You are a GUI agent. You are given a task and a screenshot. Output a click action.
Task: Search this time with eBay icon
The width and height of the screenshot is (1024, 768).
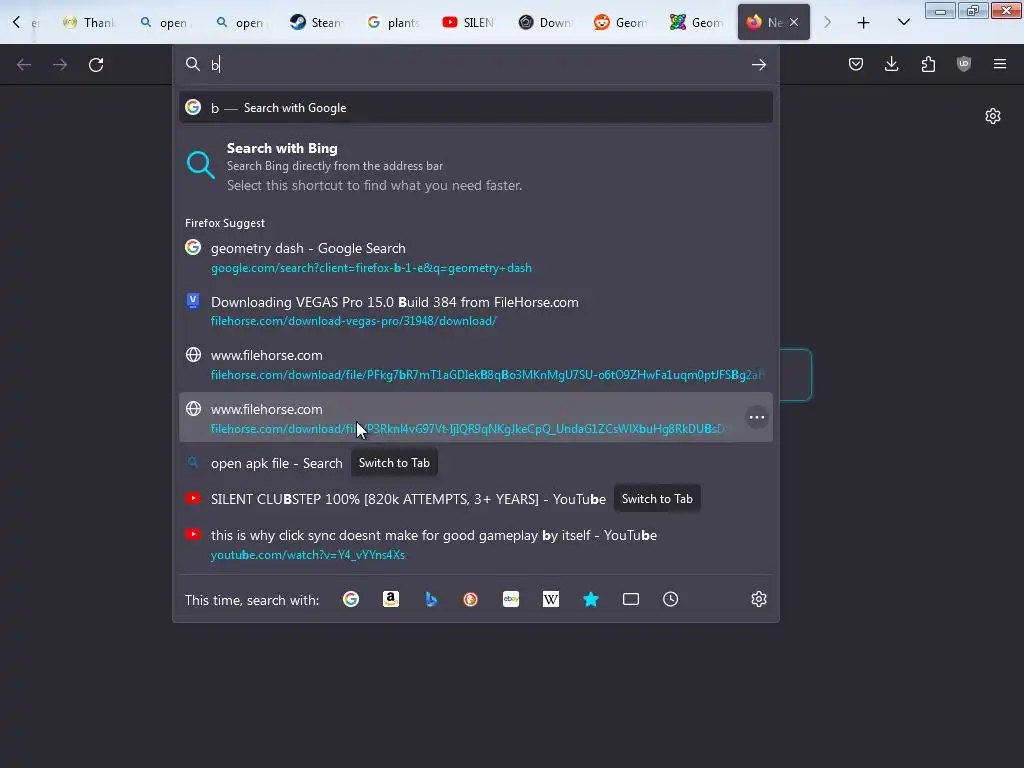511,599
